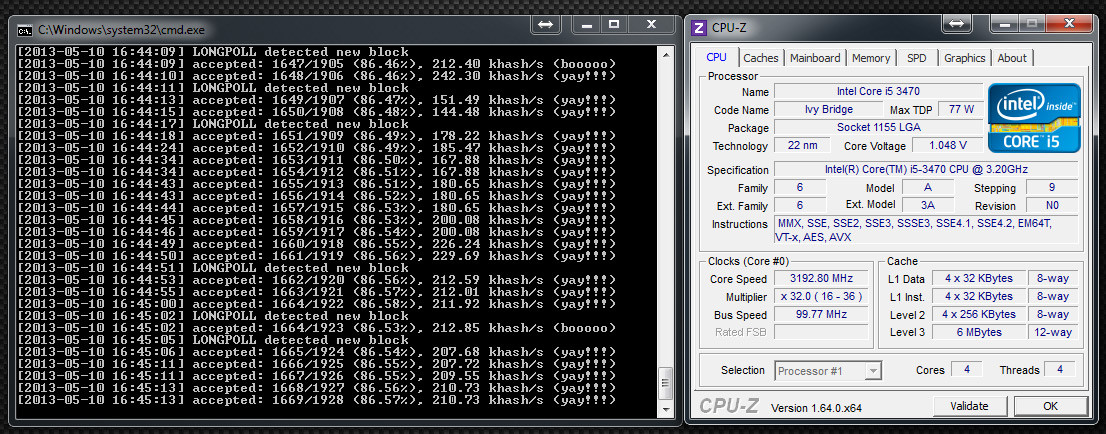Click the Code Name value Ivy Bridge
Screen dimensions: 1106x434
coord(829,109)
